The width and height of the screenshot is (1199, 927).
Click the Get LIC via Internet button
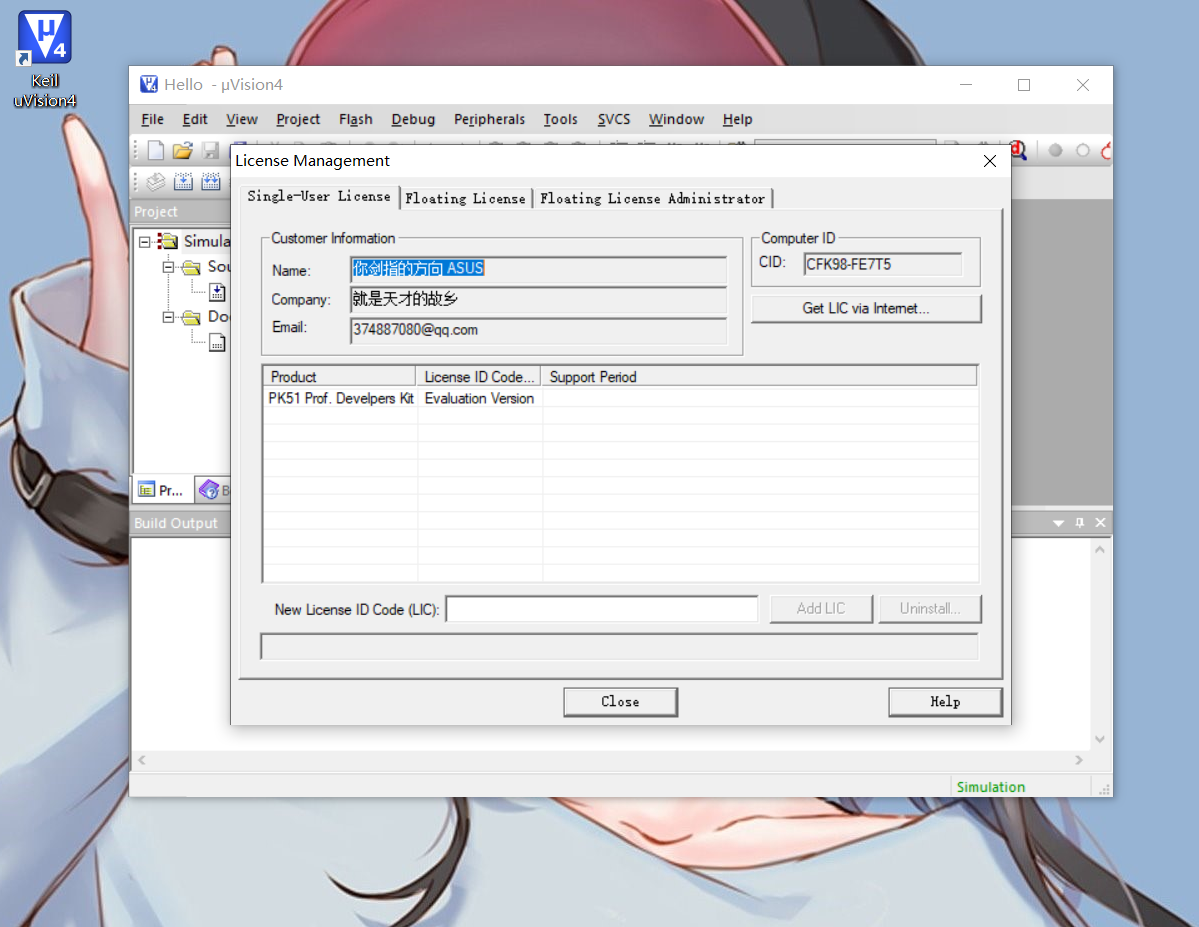(x=866, y=308)
